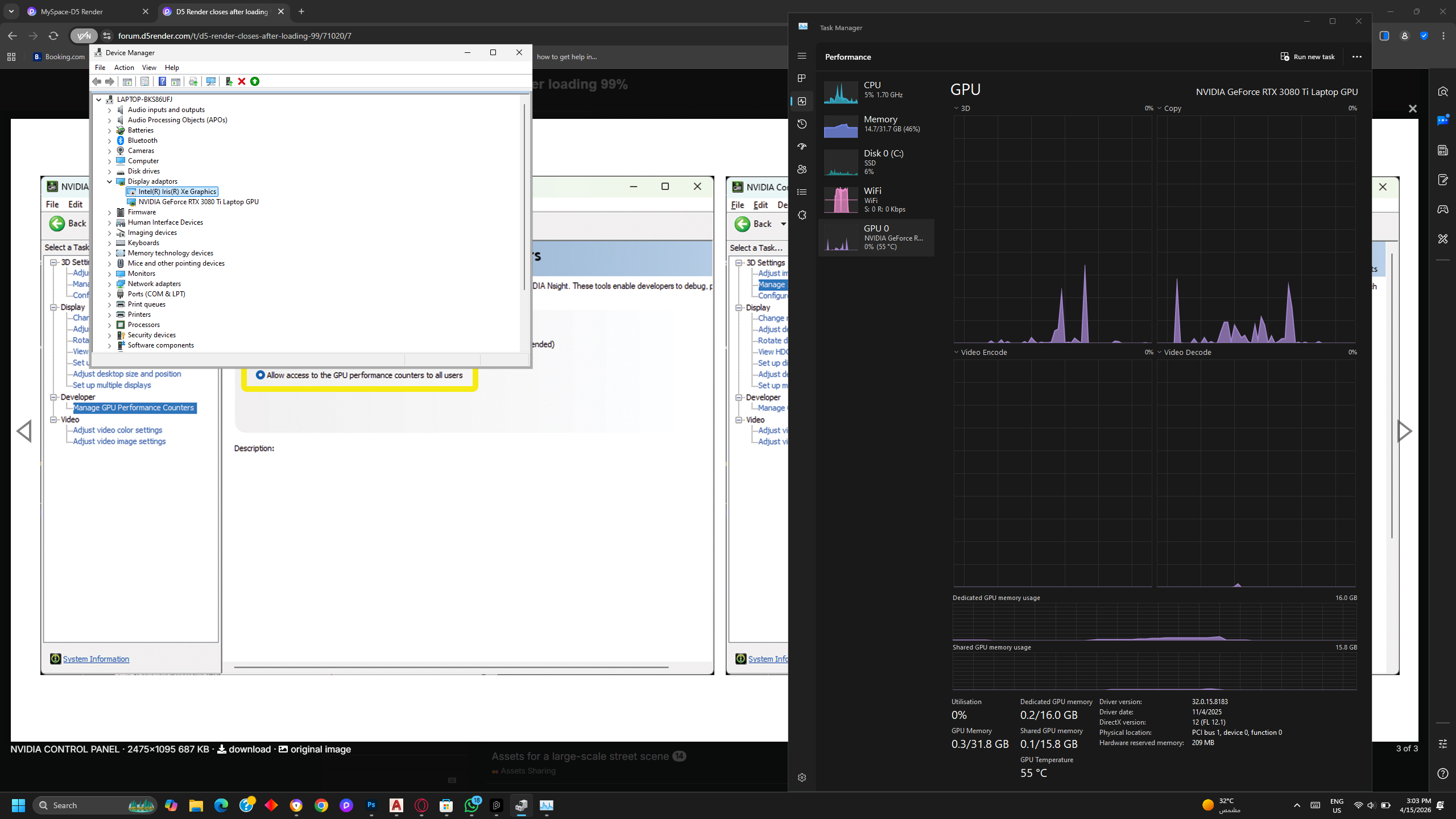Image resolution: width=1456 pixels, height=819 pixels.
Task: Open the View menu in Device Manager
Action: coord(149,68)
